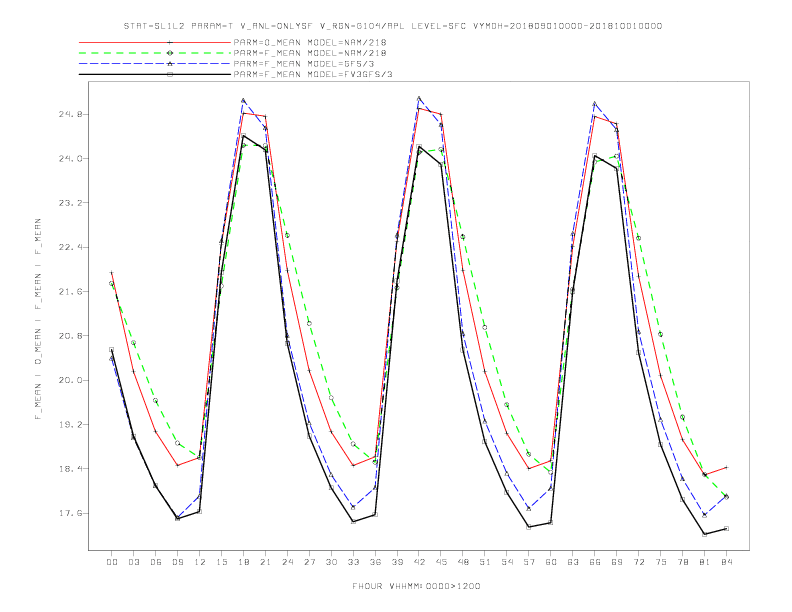This screenshot has height=612, width=792.
Task: Click the x-axis tick label 42
Action: [419, 562]
